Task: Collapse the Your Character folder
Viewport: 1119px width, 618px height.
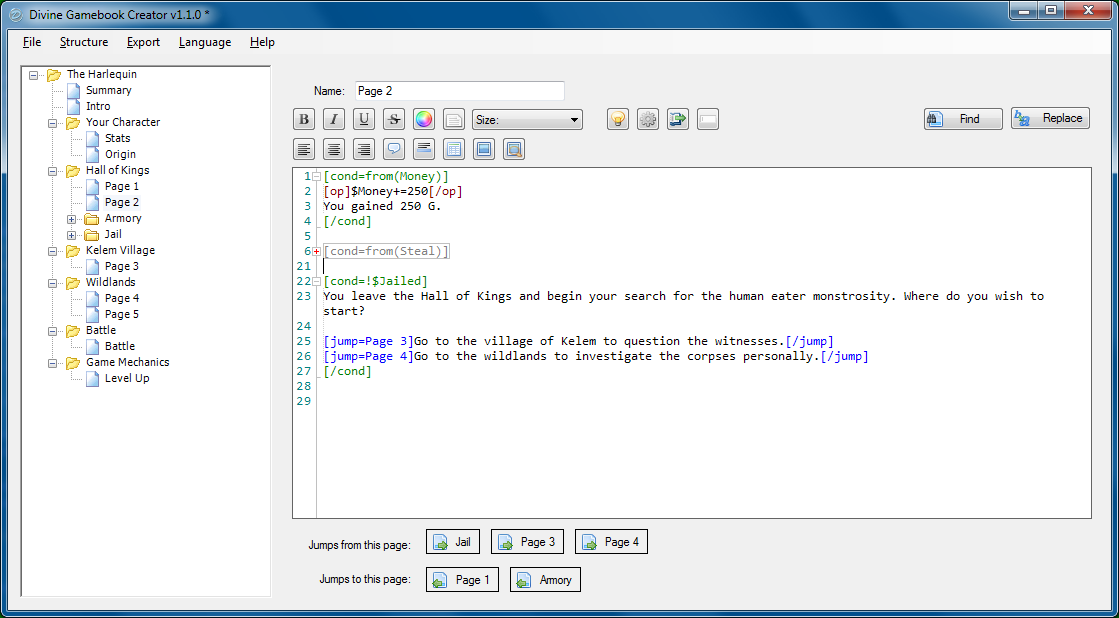Action: pyautogui.click(x=53, y=123)
